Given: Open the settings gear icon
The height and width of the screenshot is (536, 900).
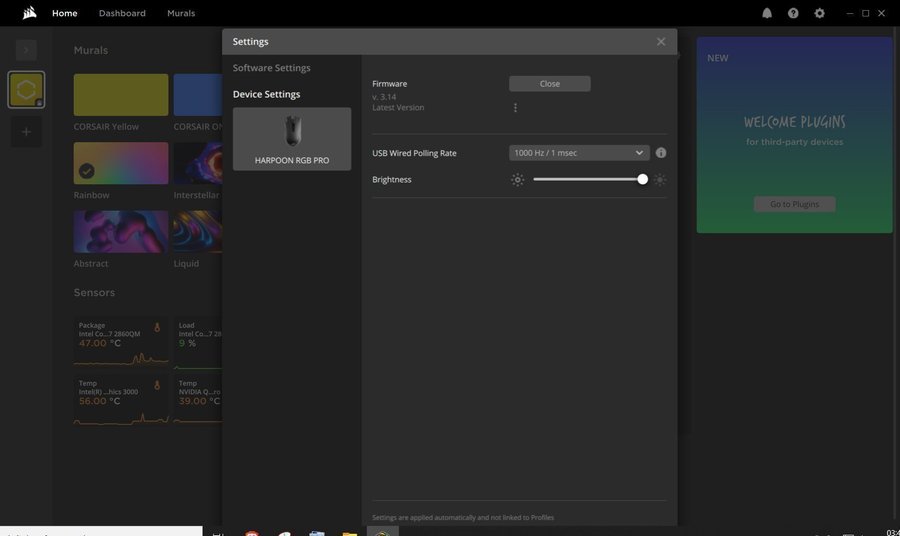Looking at the screenshot, I should pyautogui.click(x=820, y=13).
